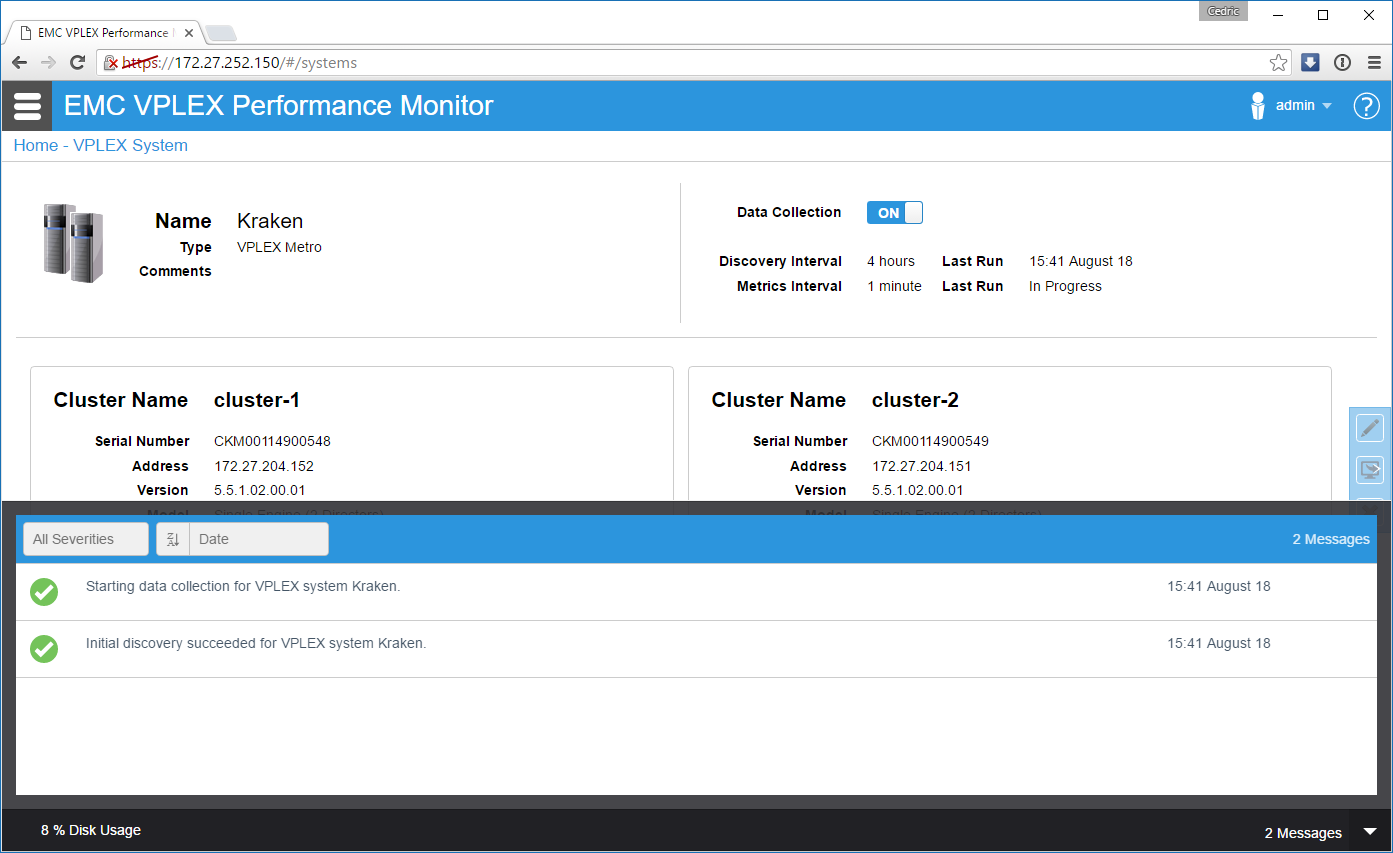Click the pencil edit icon

1369,428
